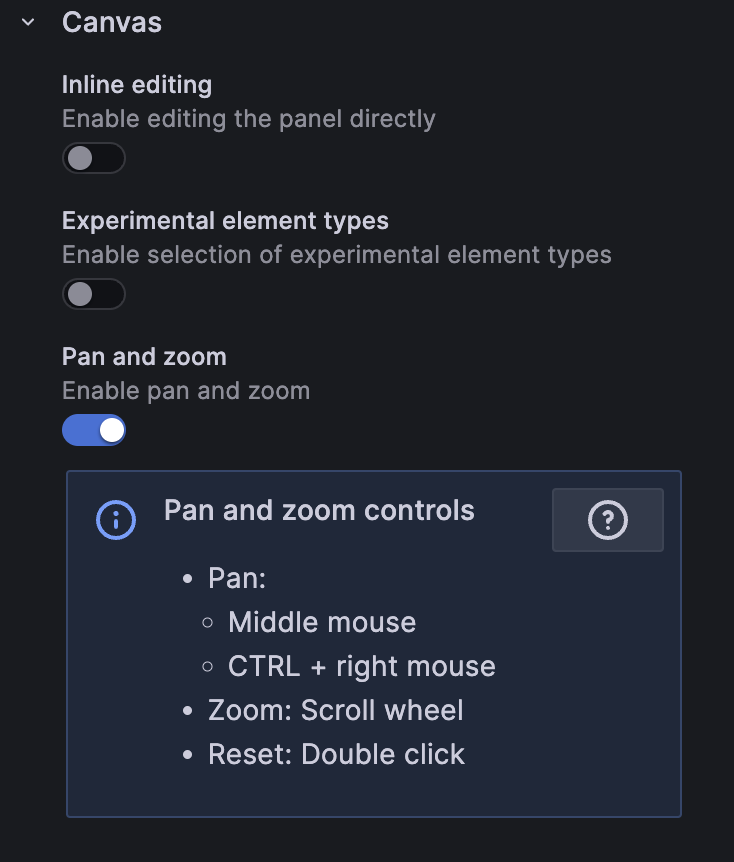Turn on Experimental element types
This screenshot has height=862, width=734.
[x=93, y=293]
